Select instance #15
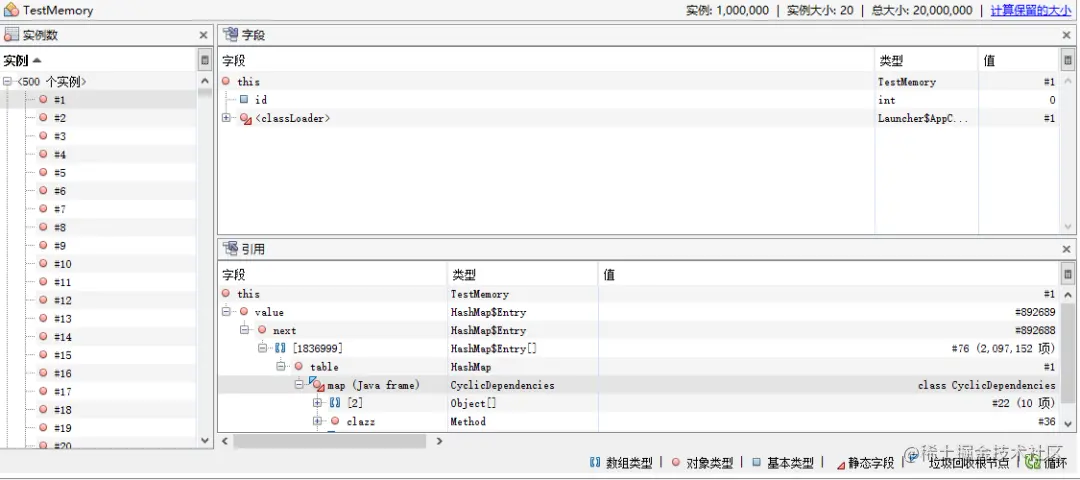Image resolution: width=1080 pixels, height=480 pixels. [x=62, y=355]
